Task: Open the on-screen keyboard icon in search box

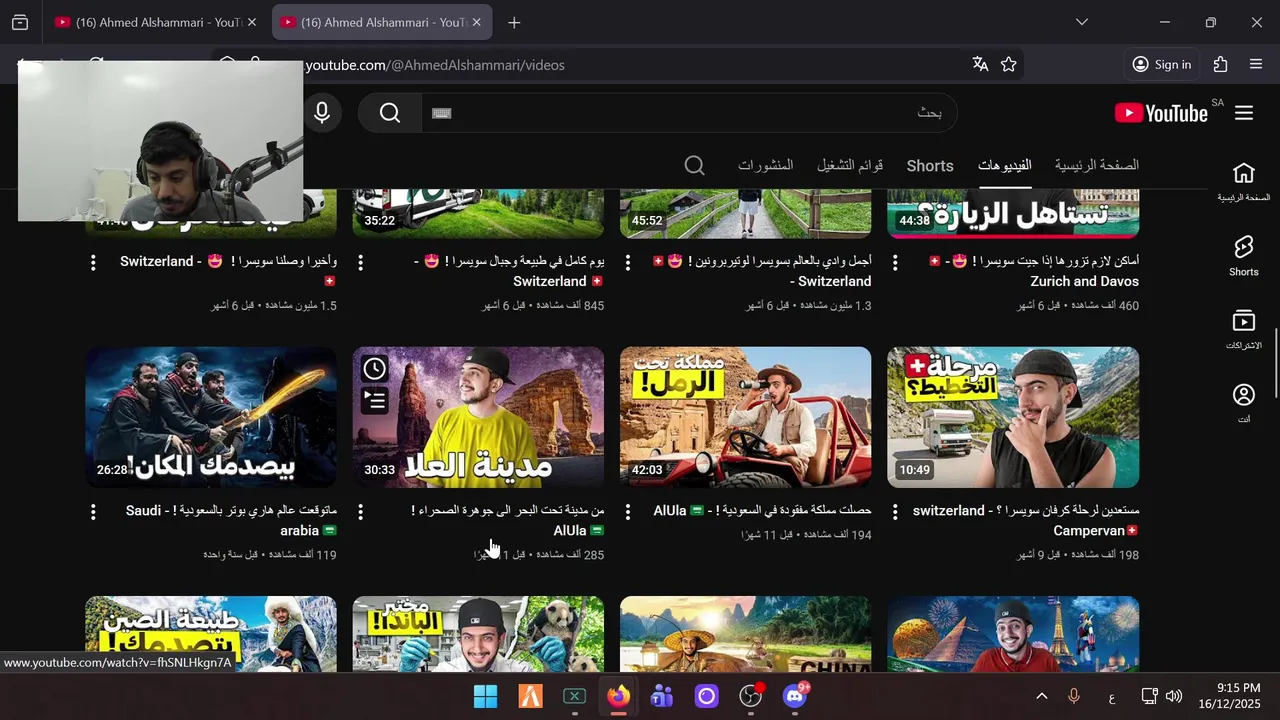Action: tap(442, 113)
